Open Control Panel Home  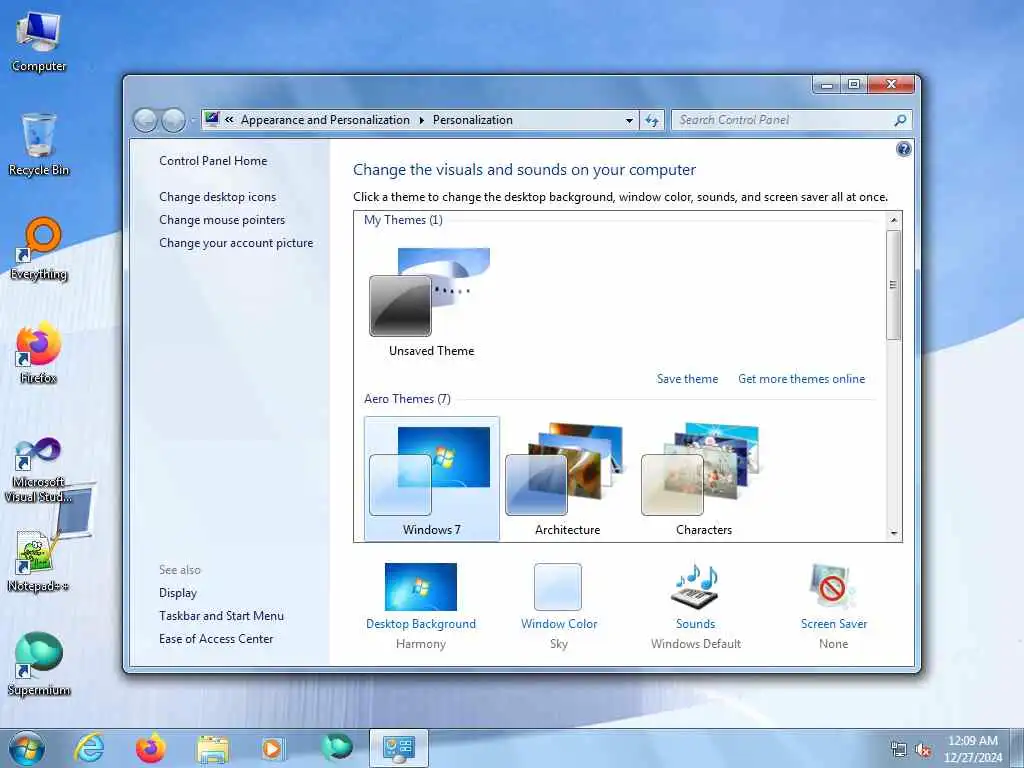(x=213, y=161)
